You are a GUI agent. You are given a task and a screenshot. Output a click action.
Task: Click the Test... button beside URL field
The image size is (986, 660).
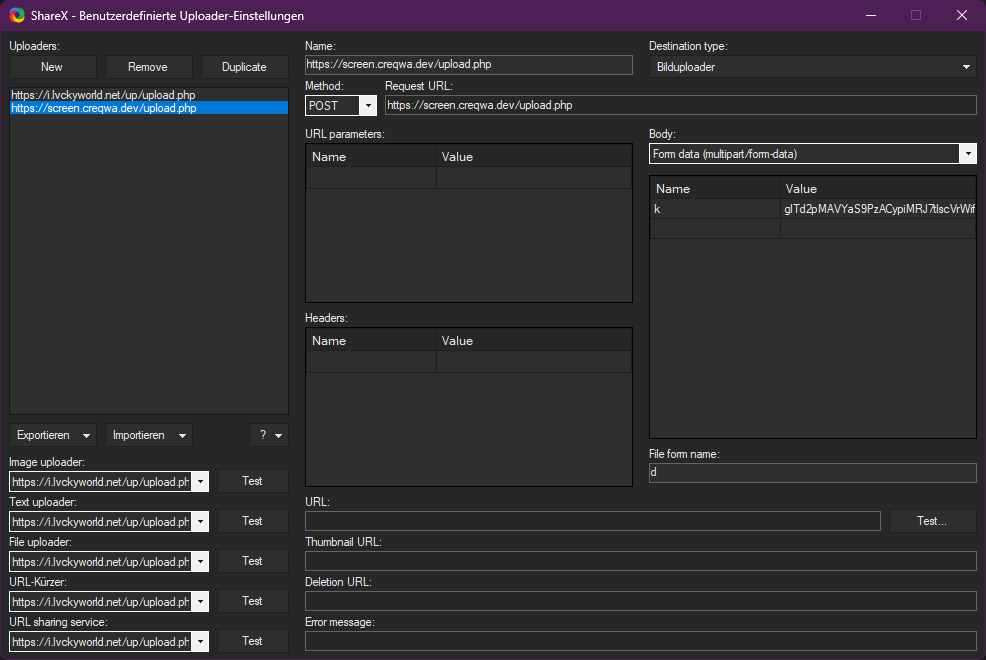coord(932,521)
